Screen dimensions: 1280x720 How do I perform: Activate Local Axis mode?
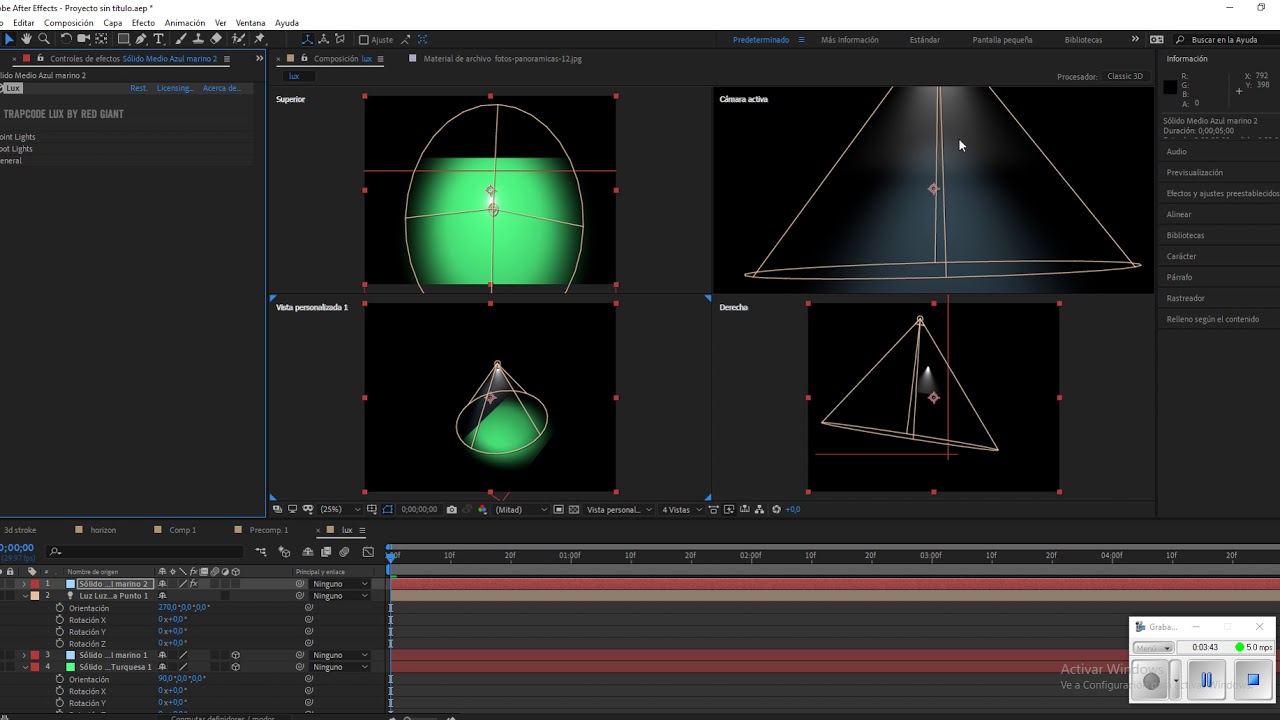point(307,39)
